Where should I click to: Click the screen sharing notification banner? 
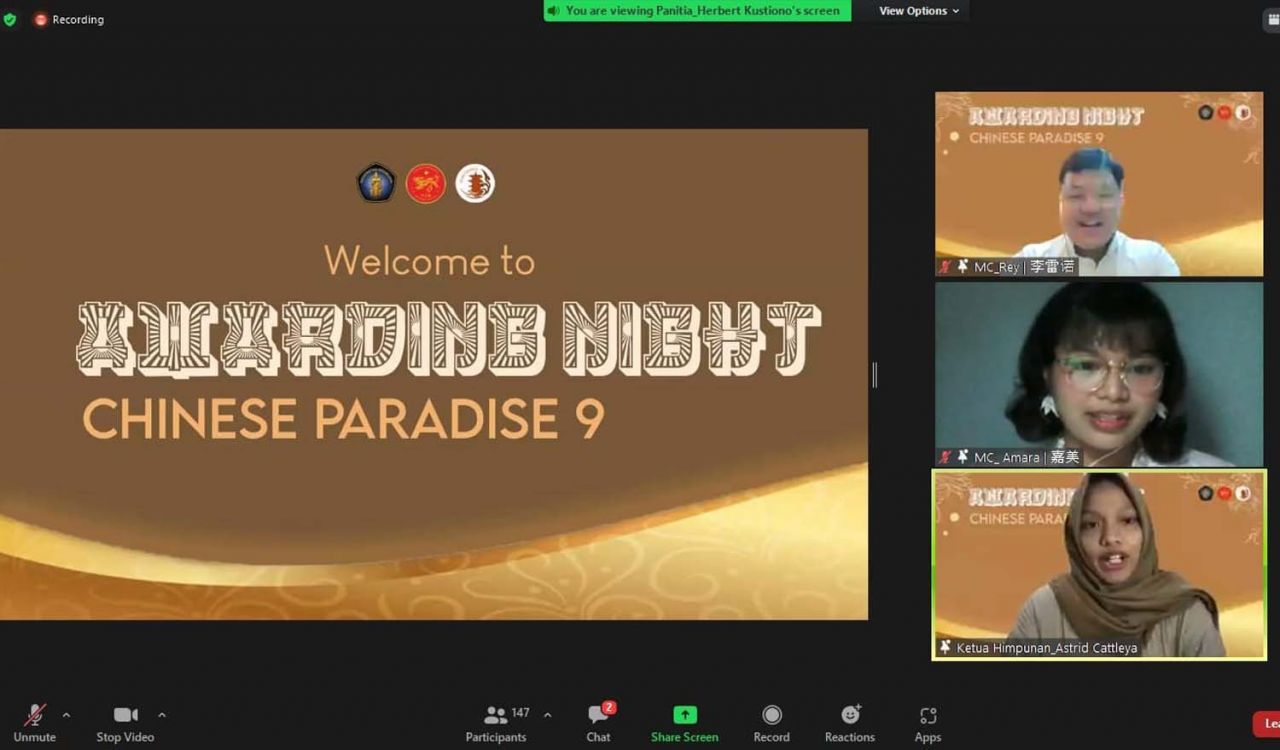tap(697, 11)
